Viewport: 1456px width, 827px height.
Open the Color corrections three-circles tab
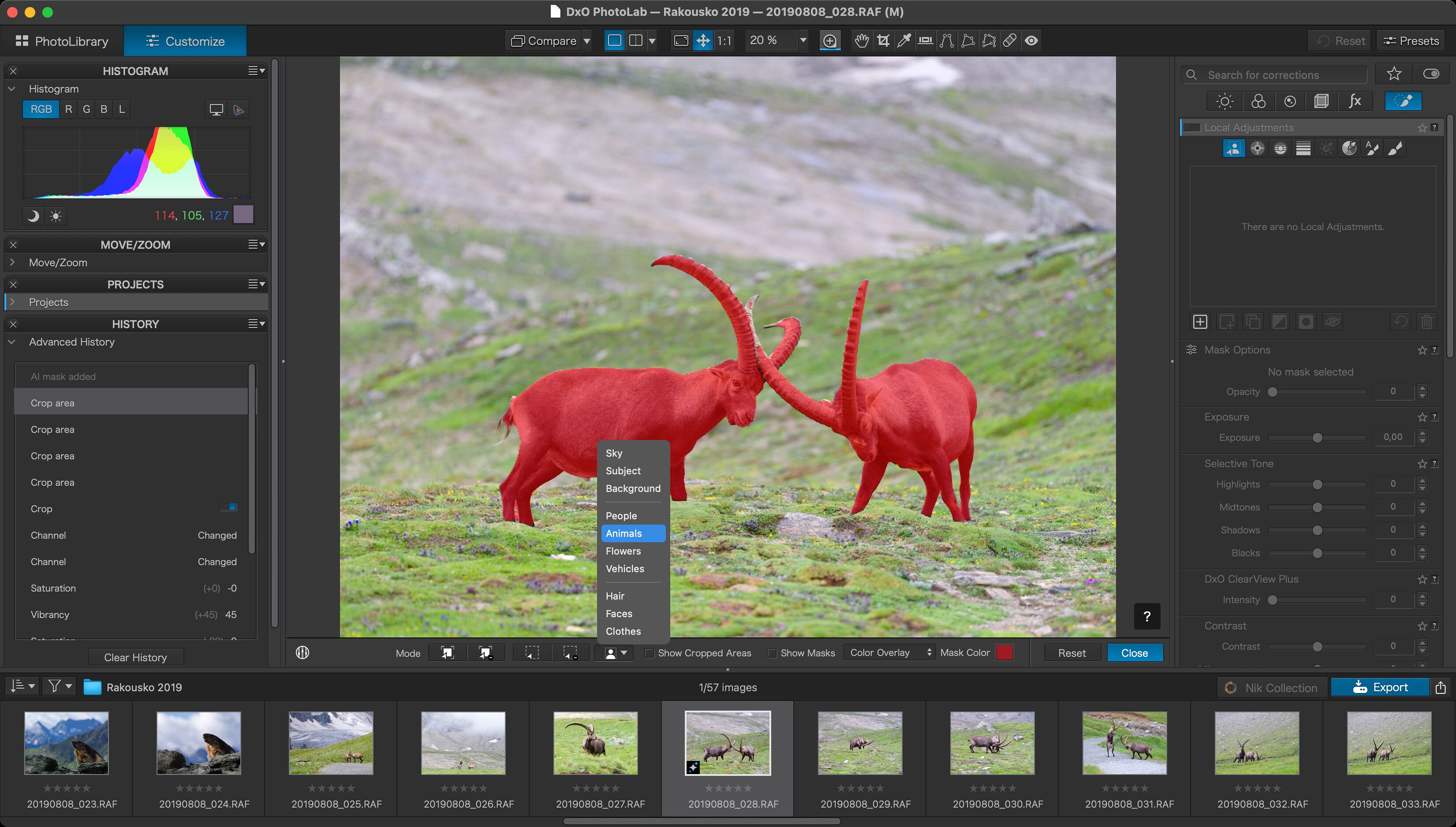point(1258,101)
